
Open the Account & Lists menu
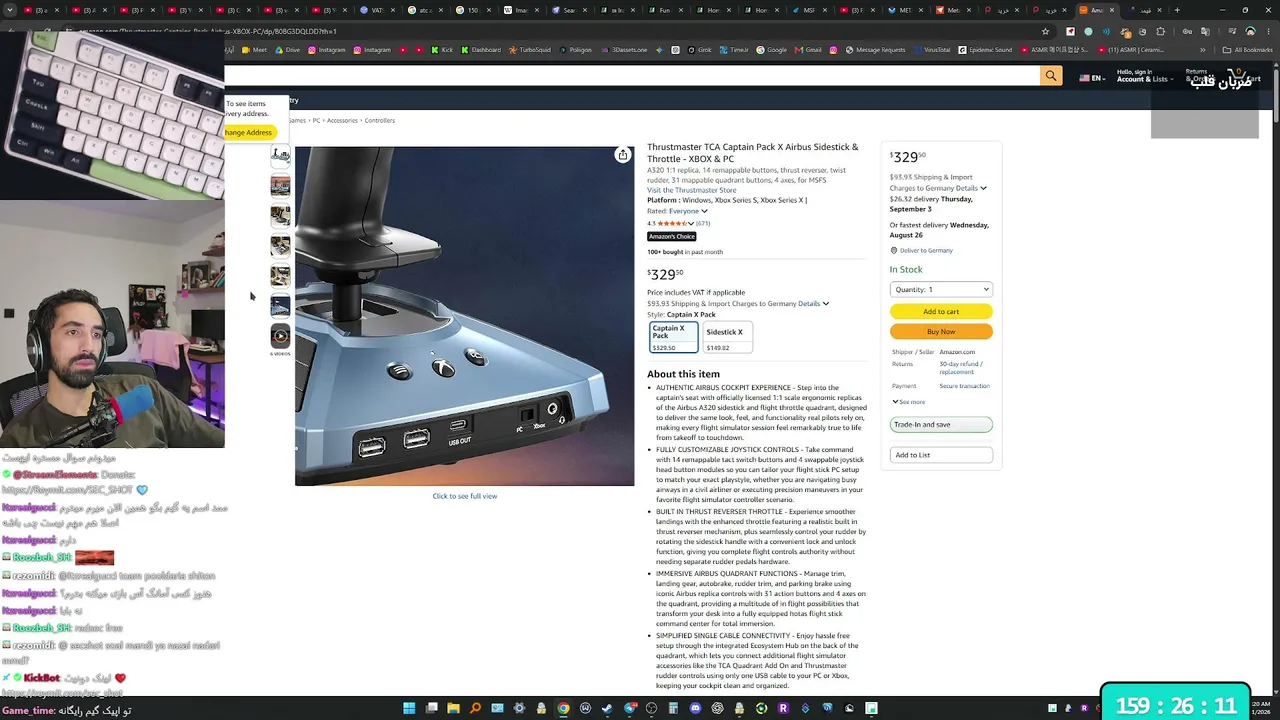[x=1143, y=76]
